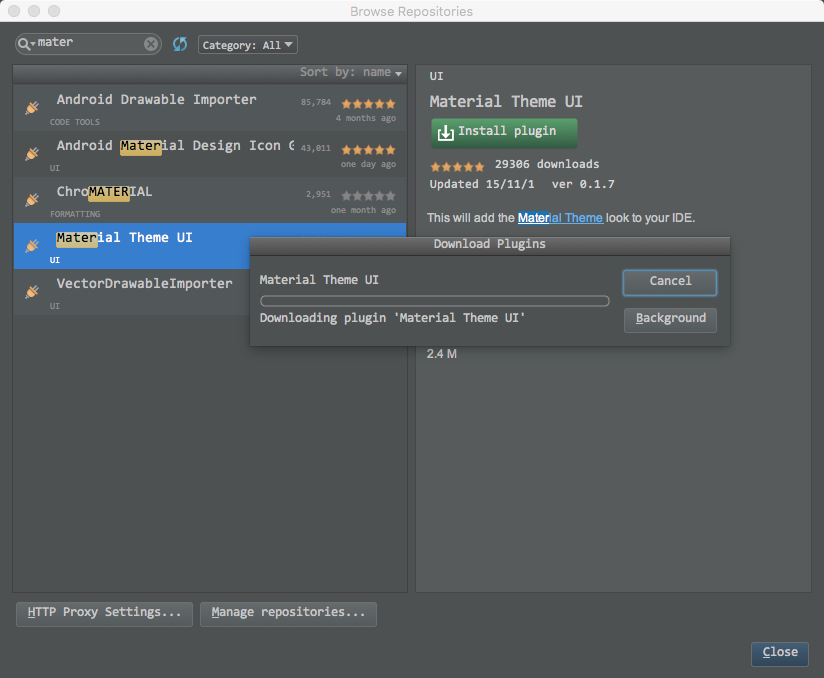Click the '4 months ago' label
This screenshot has width=824, height=678.
366,118
